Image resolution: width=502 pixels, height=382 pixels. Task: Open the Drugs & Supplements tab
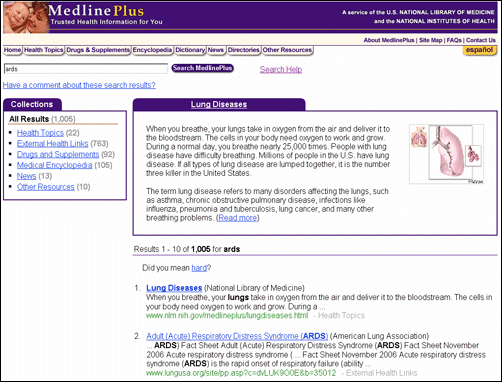click(x=98, y=50)
